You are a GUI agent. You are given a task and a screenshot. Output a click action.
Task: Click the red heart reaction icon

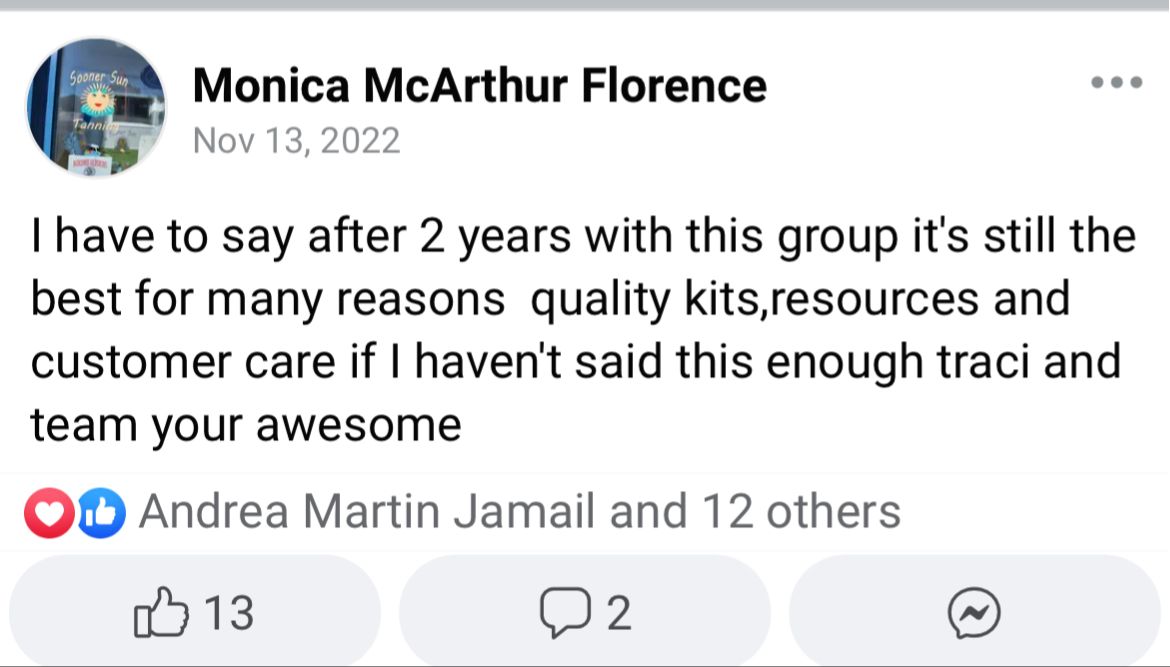tap(49, 513)
